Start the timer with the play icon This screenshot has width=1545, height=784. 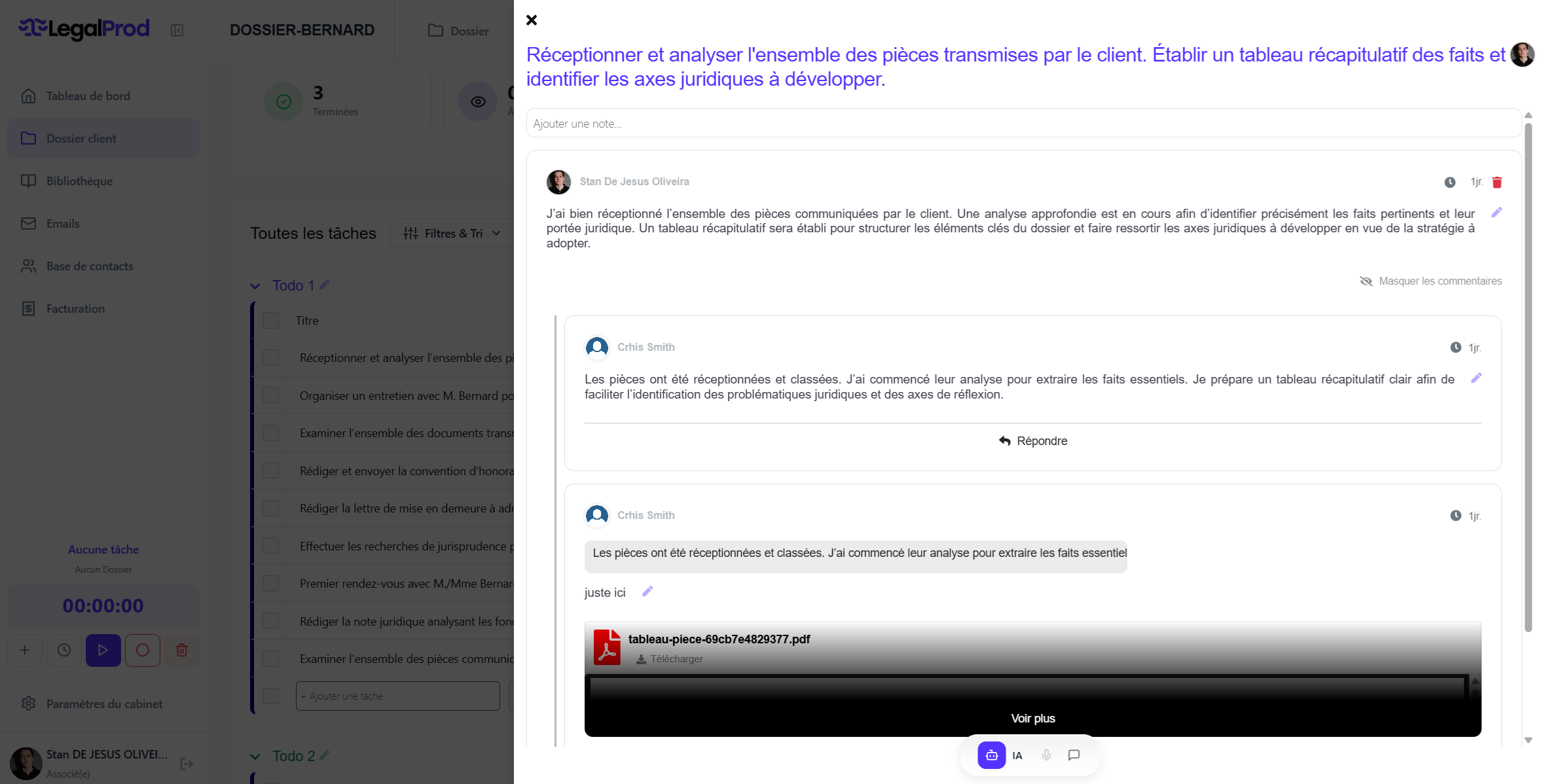103,650
